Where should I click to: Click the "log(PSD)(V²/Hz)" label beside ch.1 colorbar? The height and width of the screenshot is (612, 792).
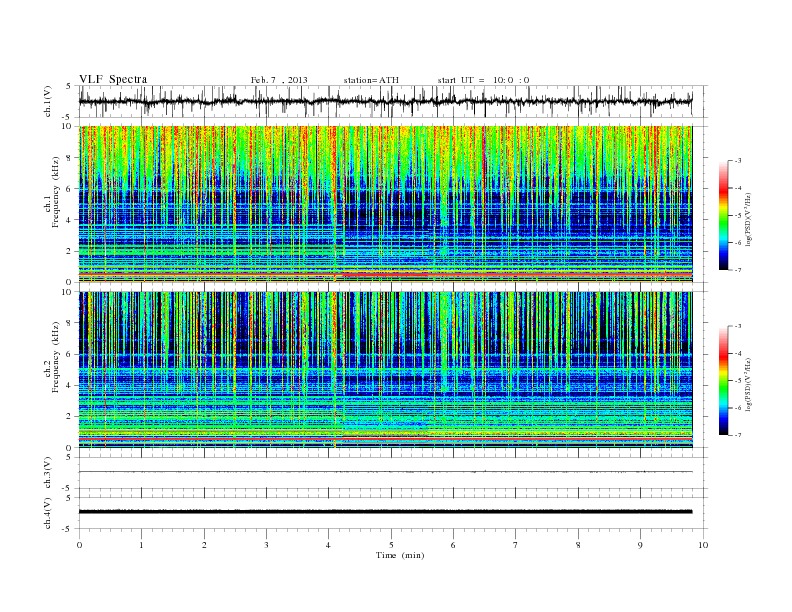tap(748, 220)
